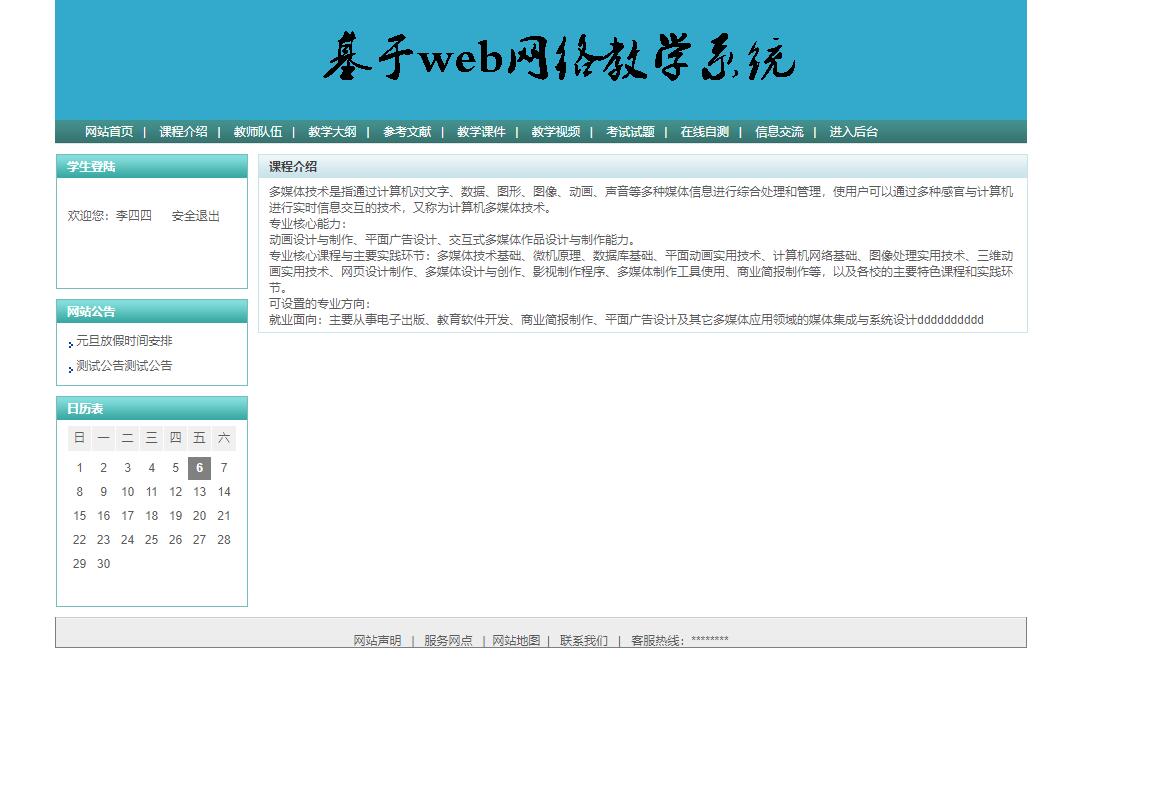Open the 课程介绍 menu item
This screenshot has width=1169, height=792.
tap(182, 131)
